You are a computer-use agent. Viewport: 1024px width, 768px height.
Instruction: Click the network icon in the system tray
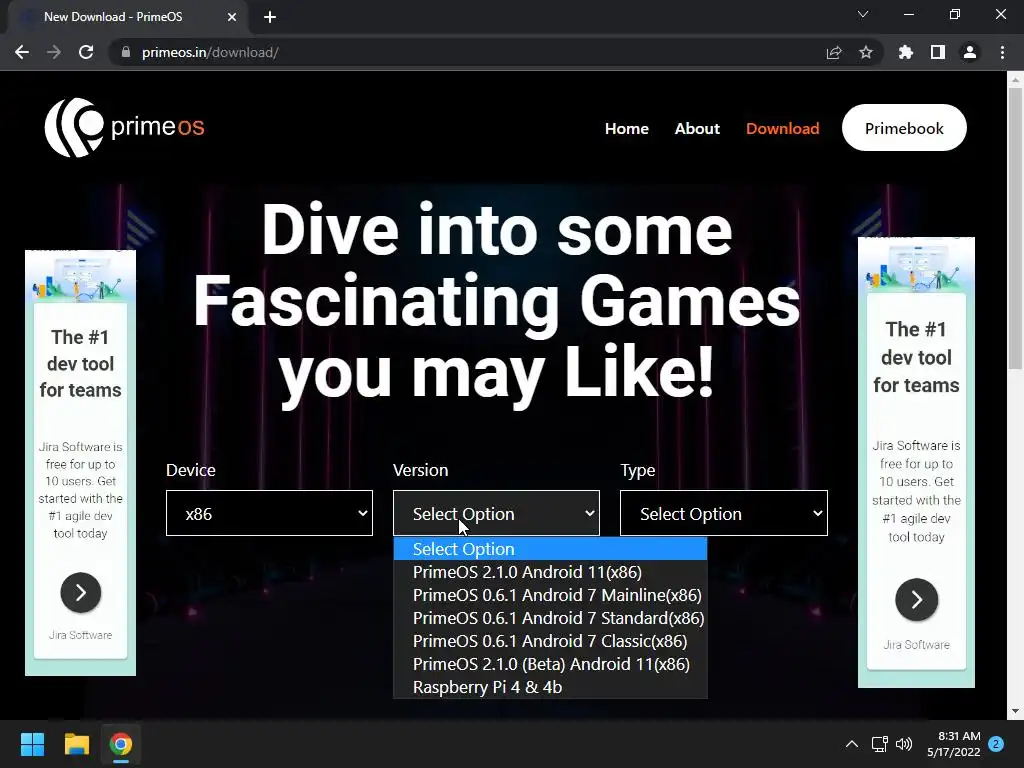click(880, 744)
